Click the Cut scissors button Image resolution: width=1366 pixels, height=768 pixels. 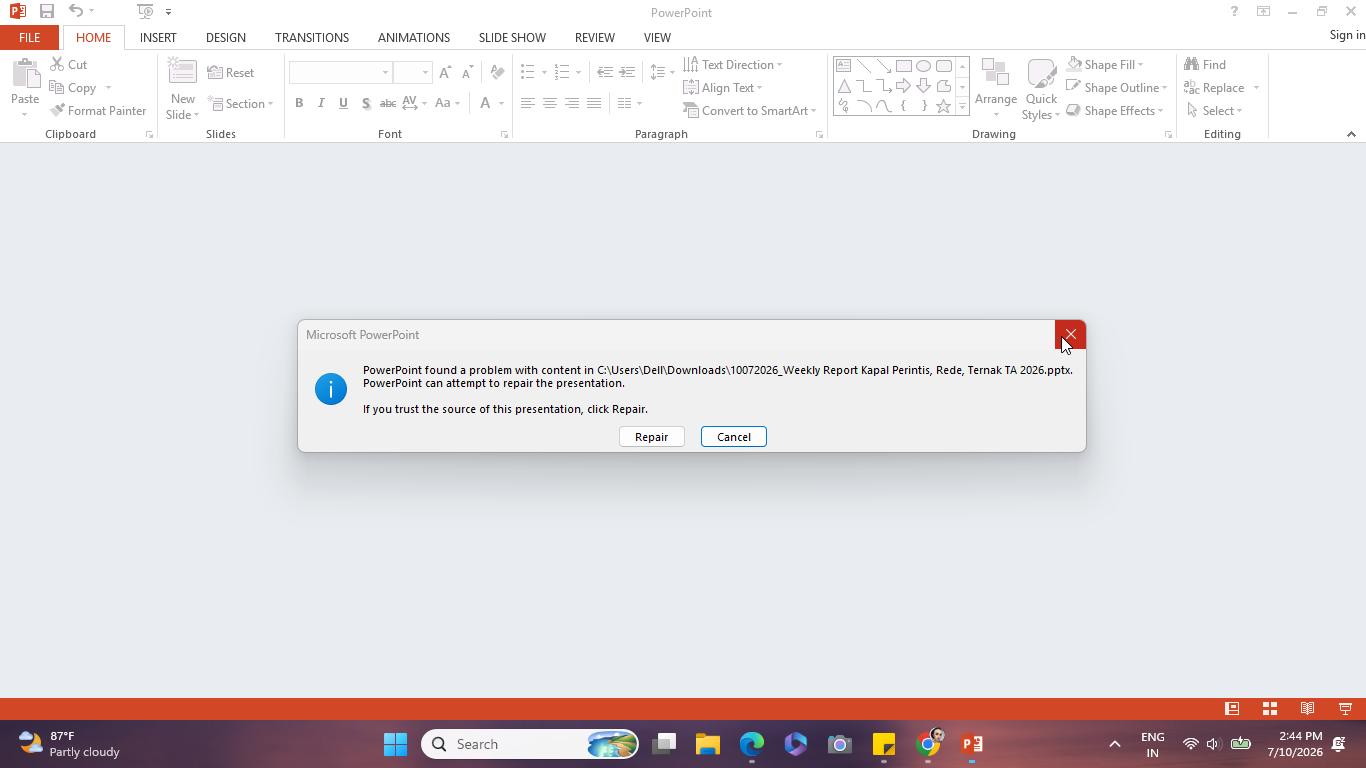coord(69,64)
